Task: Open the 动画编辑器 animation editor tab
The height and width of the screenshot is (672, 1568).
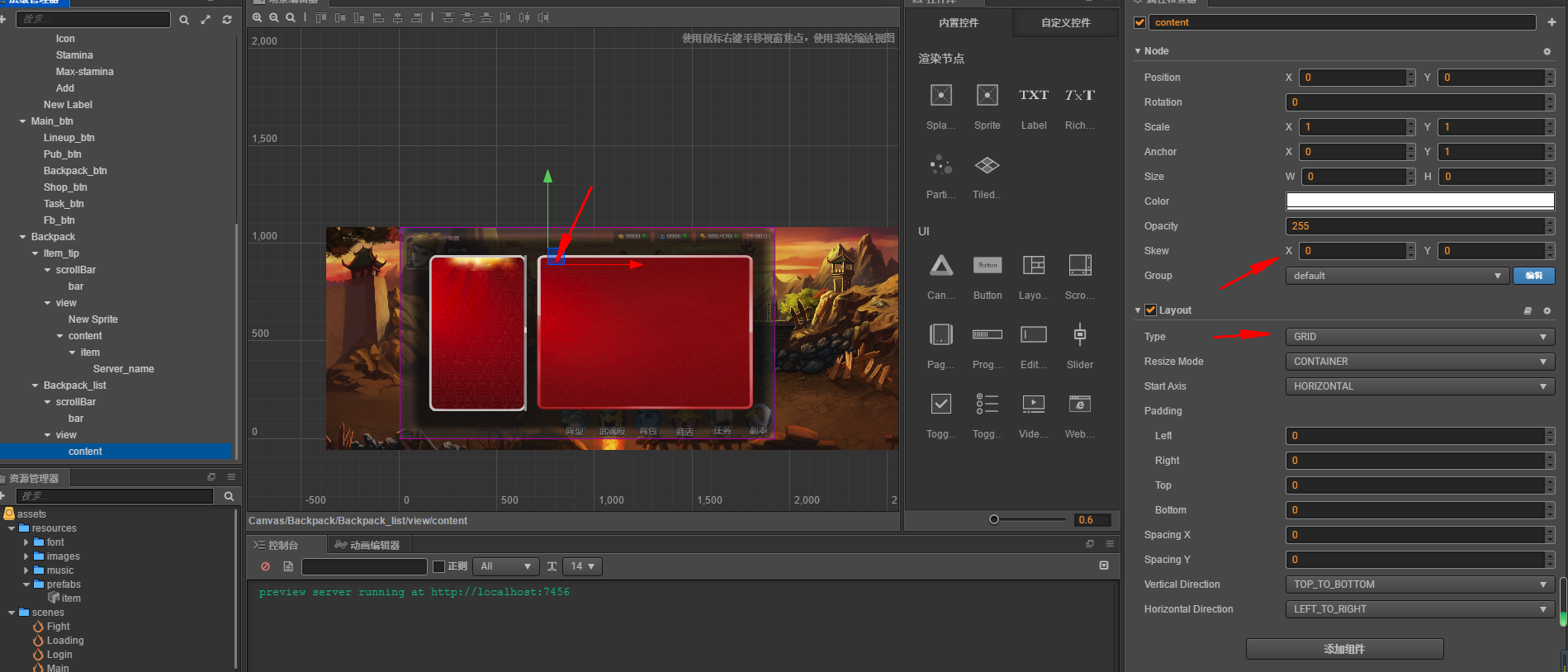Action: point(369,545)
